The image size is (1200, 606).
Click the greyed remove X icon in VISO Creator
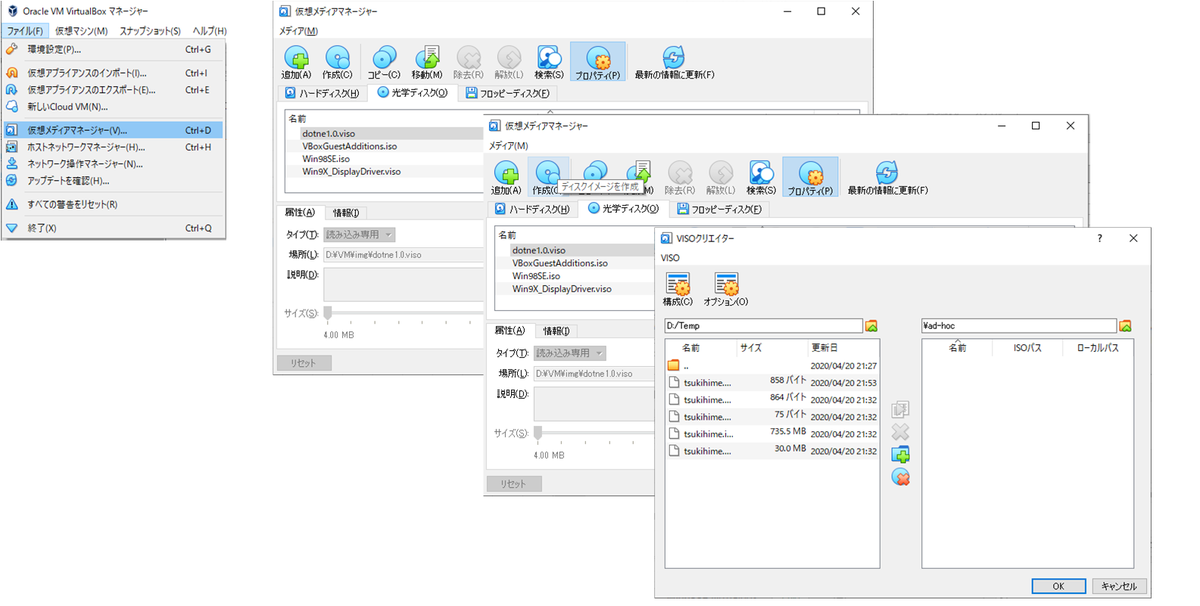coord(901,432)
